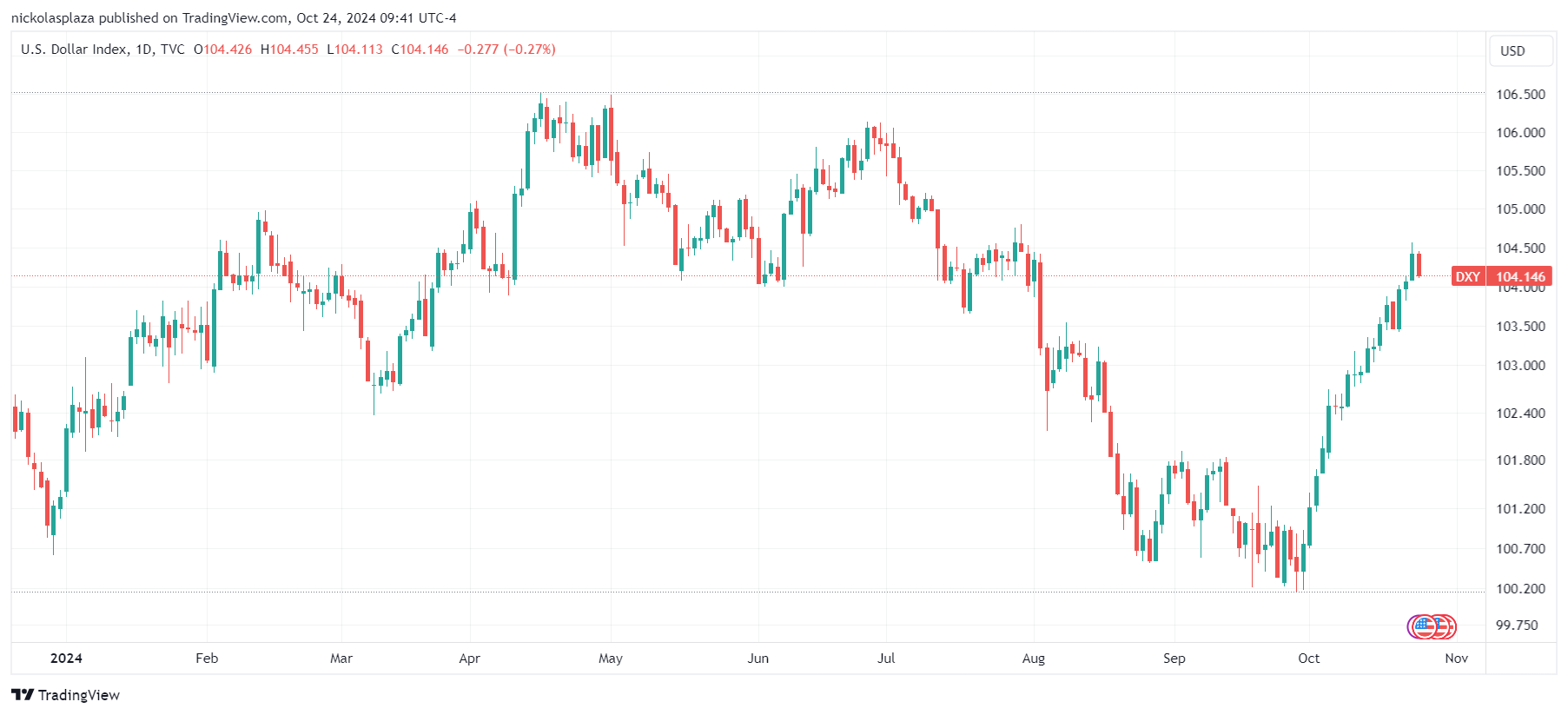Click the 2024 label on time axis
Screen dimensions: 1568x715
[66, 659]
